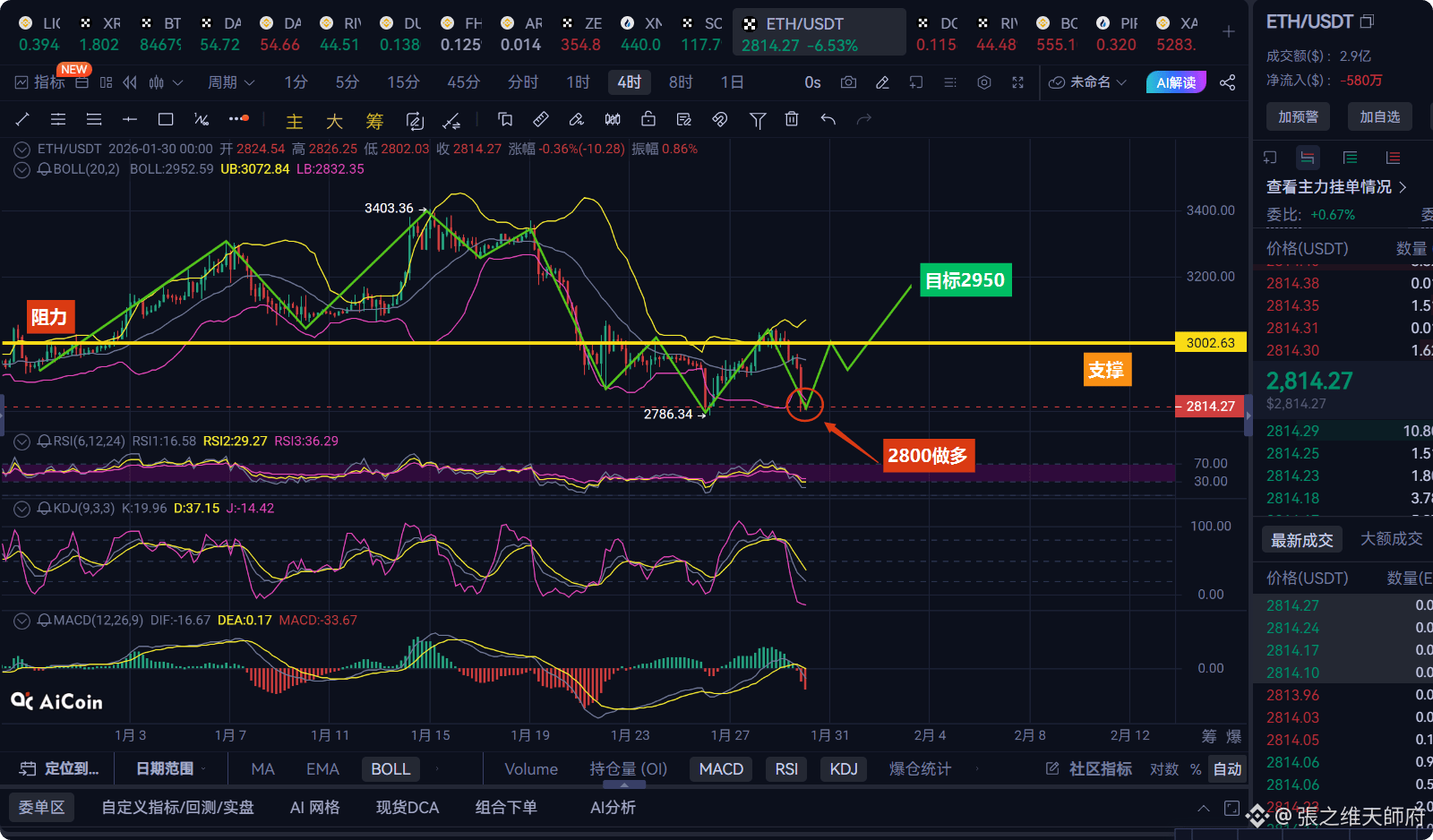
Task: Switch to the 1日 timeframe
Action: pos(732,82)
